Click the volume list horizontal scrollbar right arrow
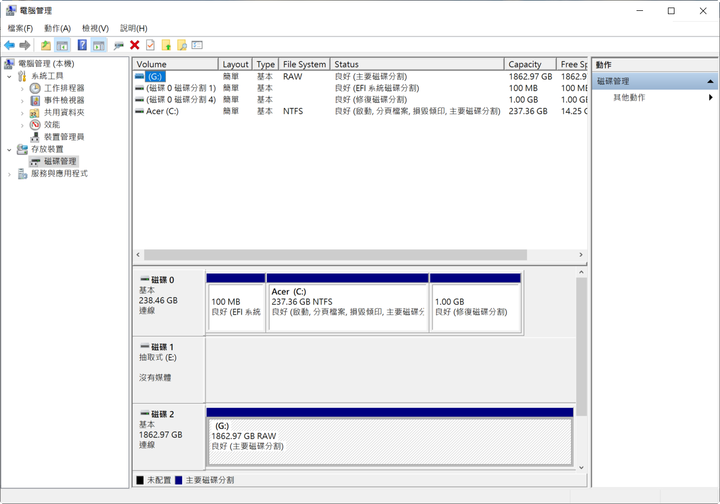 coord(581,254)
